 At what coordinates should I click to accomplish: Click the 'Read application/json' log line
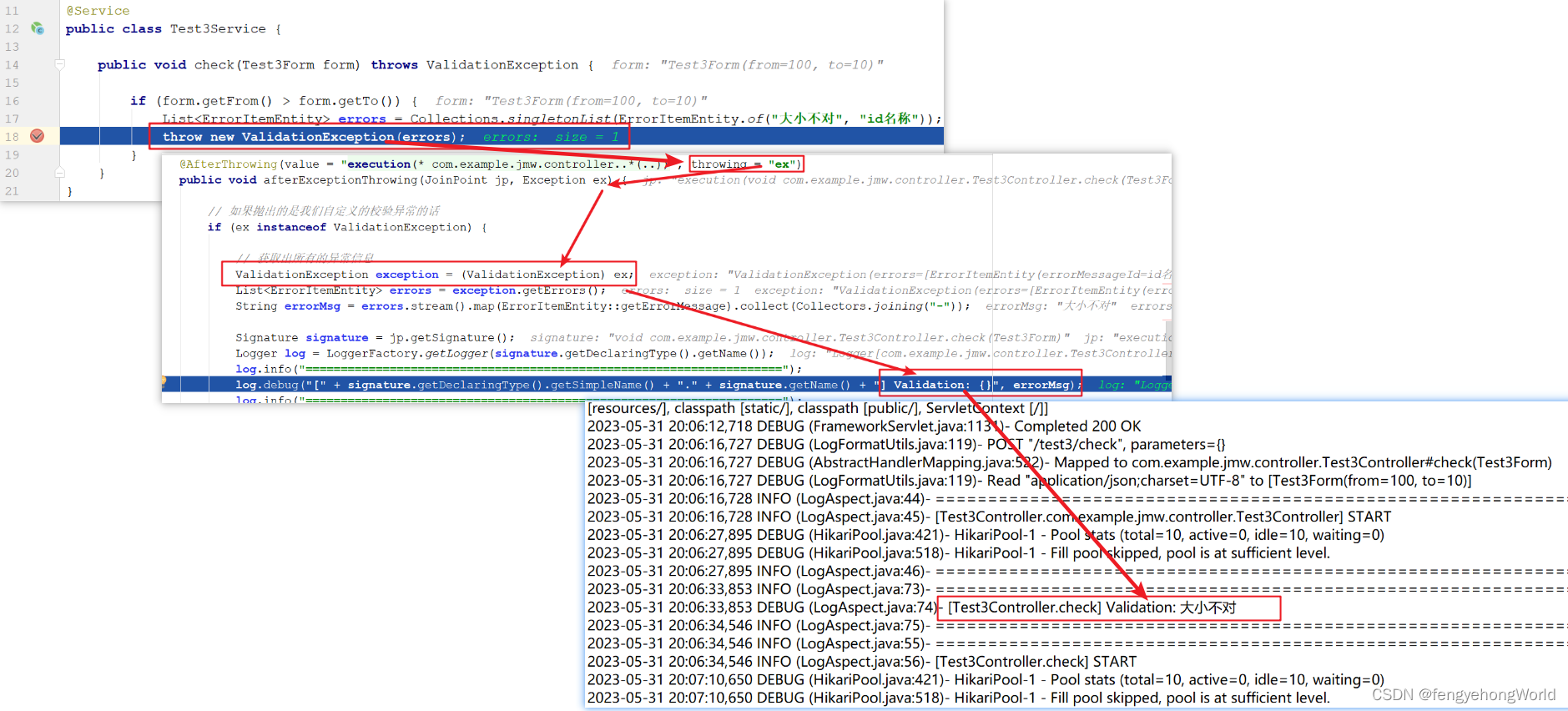(x=1030, y=481)
